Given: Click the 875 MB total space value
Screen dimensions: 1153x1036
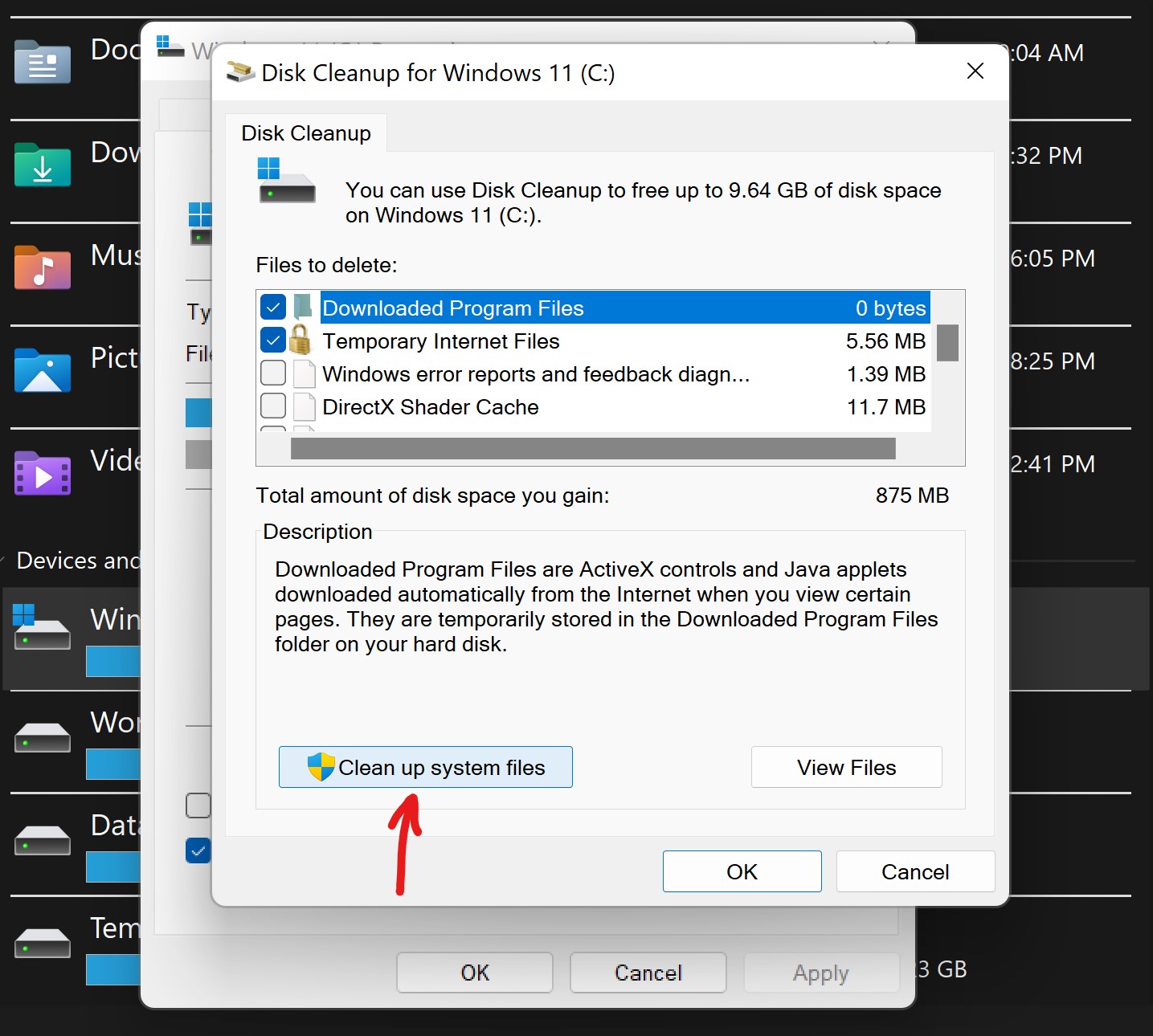Looking at the screenshot, I should pyautogui.click(x=912, y=496).
